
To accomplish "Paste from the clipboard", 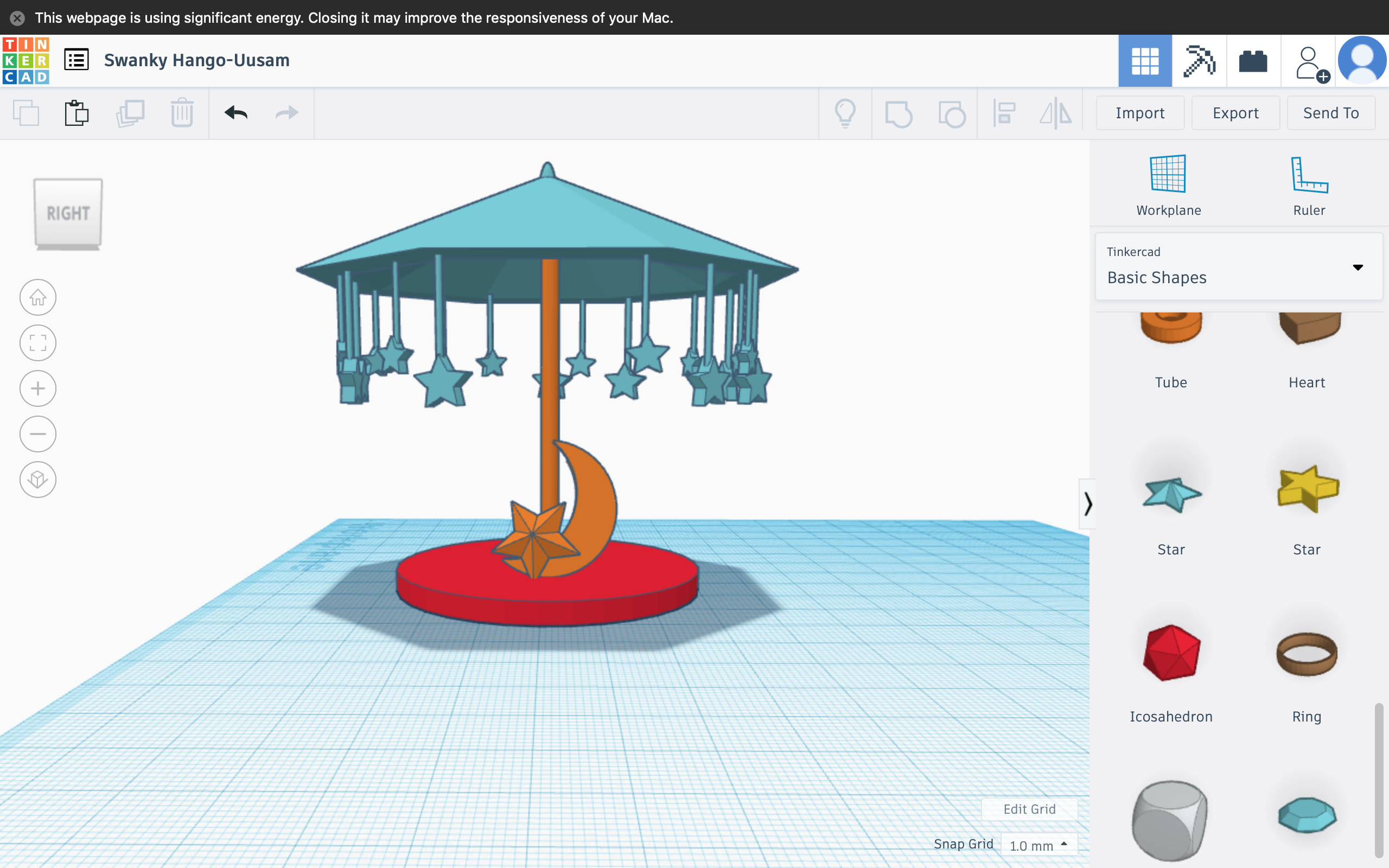I will pos(77,112).
